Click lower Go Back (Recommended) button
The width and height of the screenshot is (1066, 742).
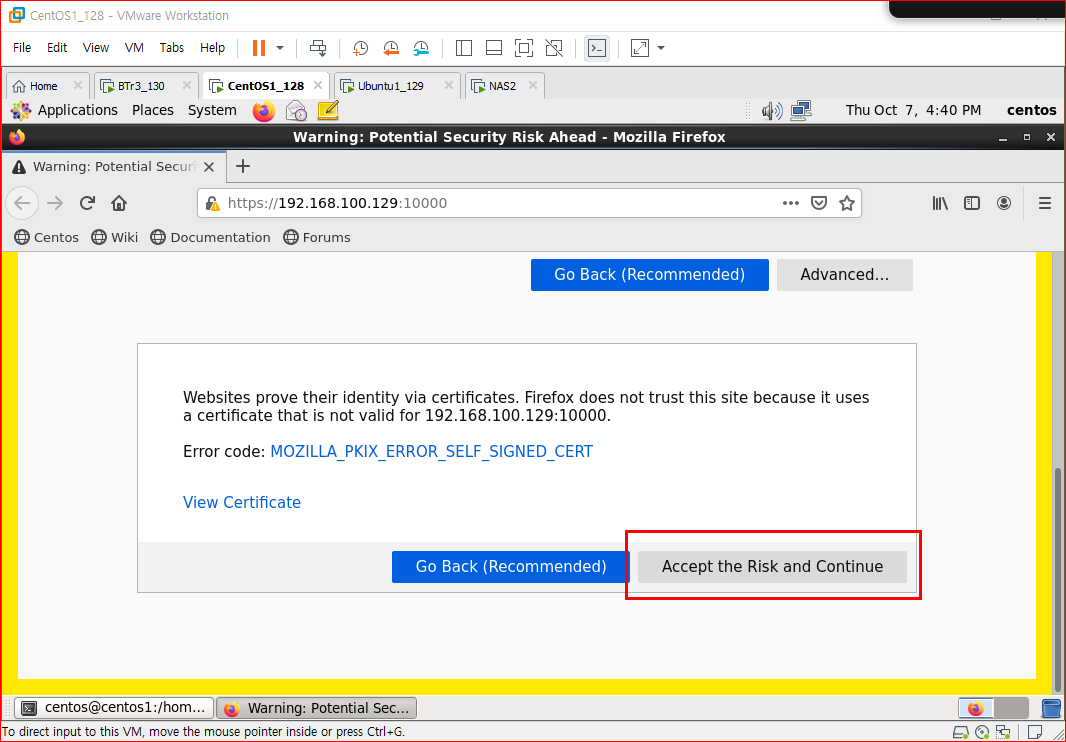(x=511, y=567)
